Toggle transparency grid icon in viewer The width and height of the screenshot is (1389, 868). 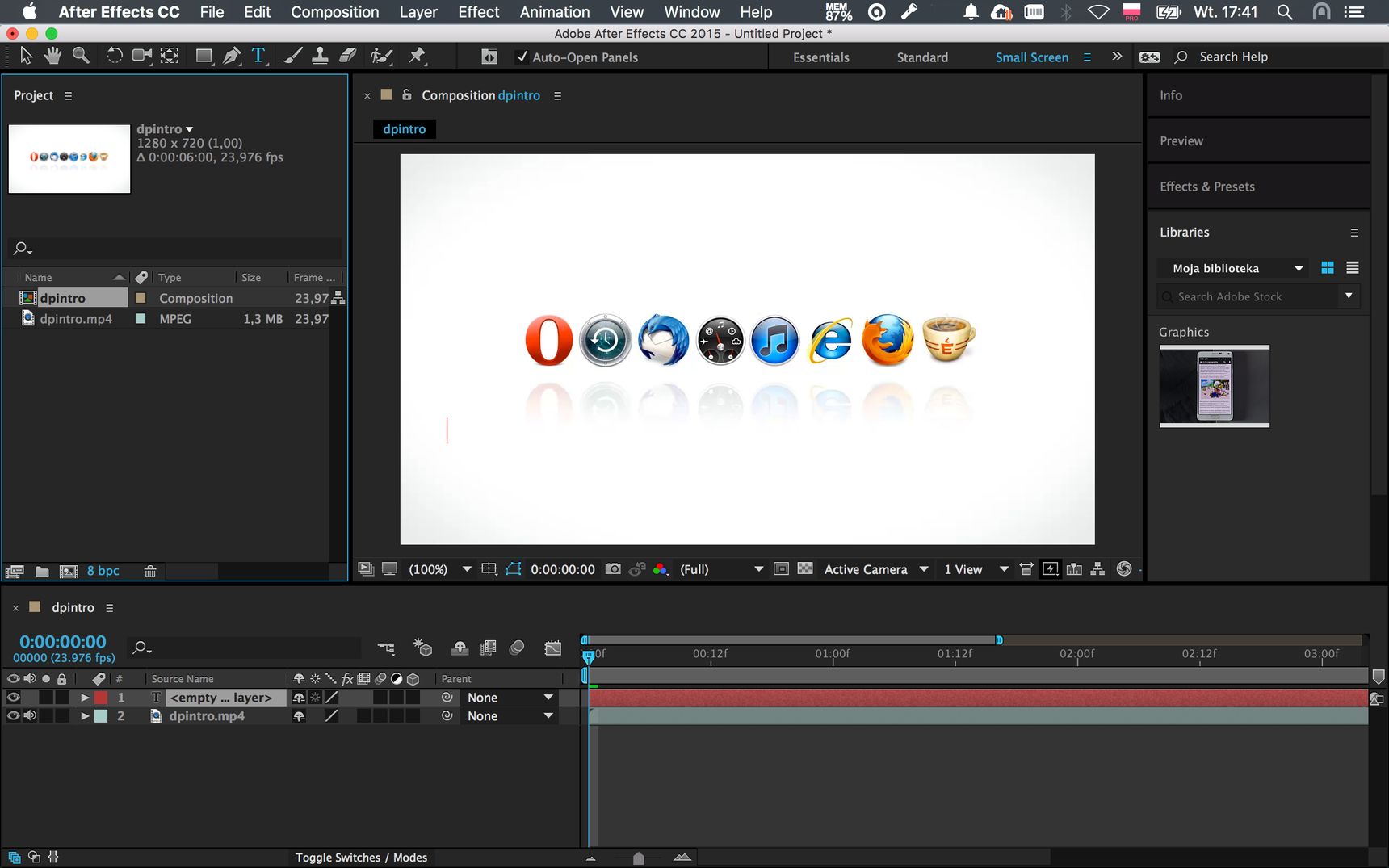coord(805,569)
